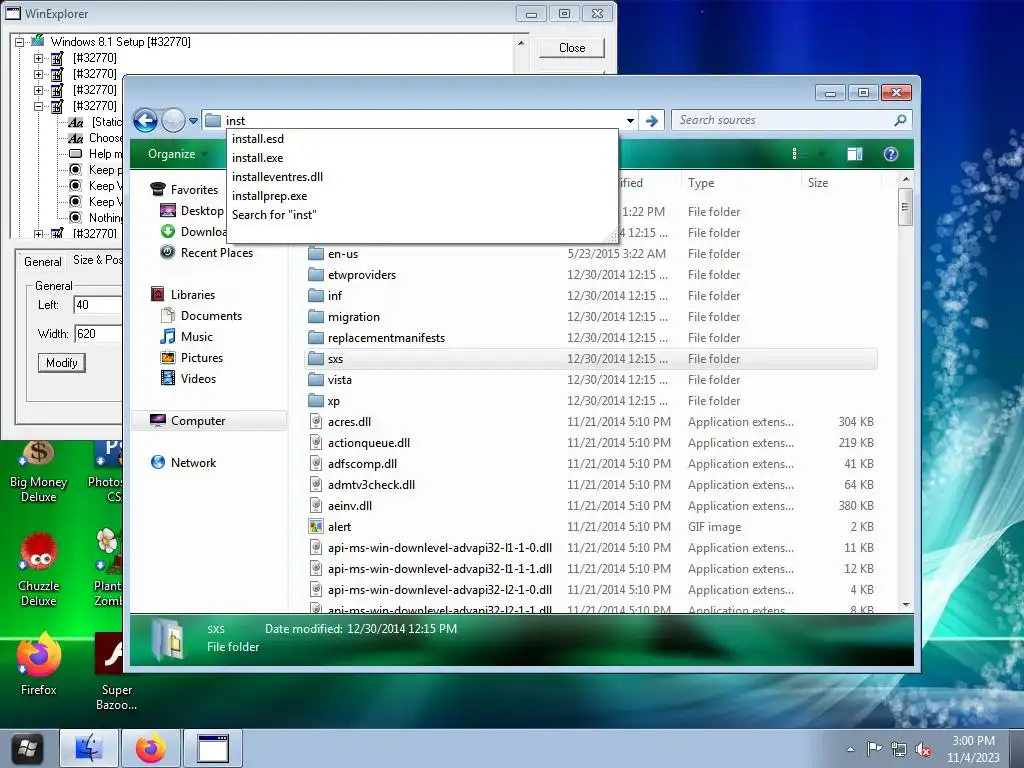
Task: Click the Libraries icon in navigation pane
Action: (x=157, y=295)
